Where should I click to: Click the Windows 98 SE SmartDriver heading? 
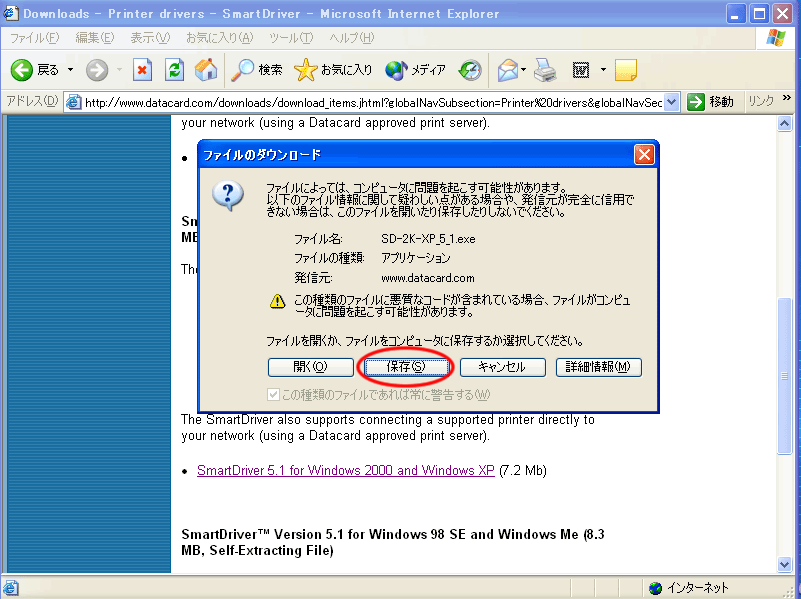(393, 542)
